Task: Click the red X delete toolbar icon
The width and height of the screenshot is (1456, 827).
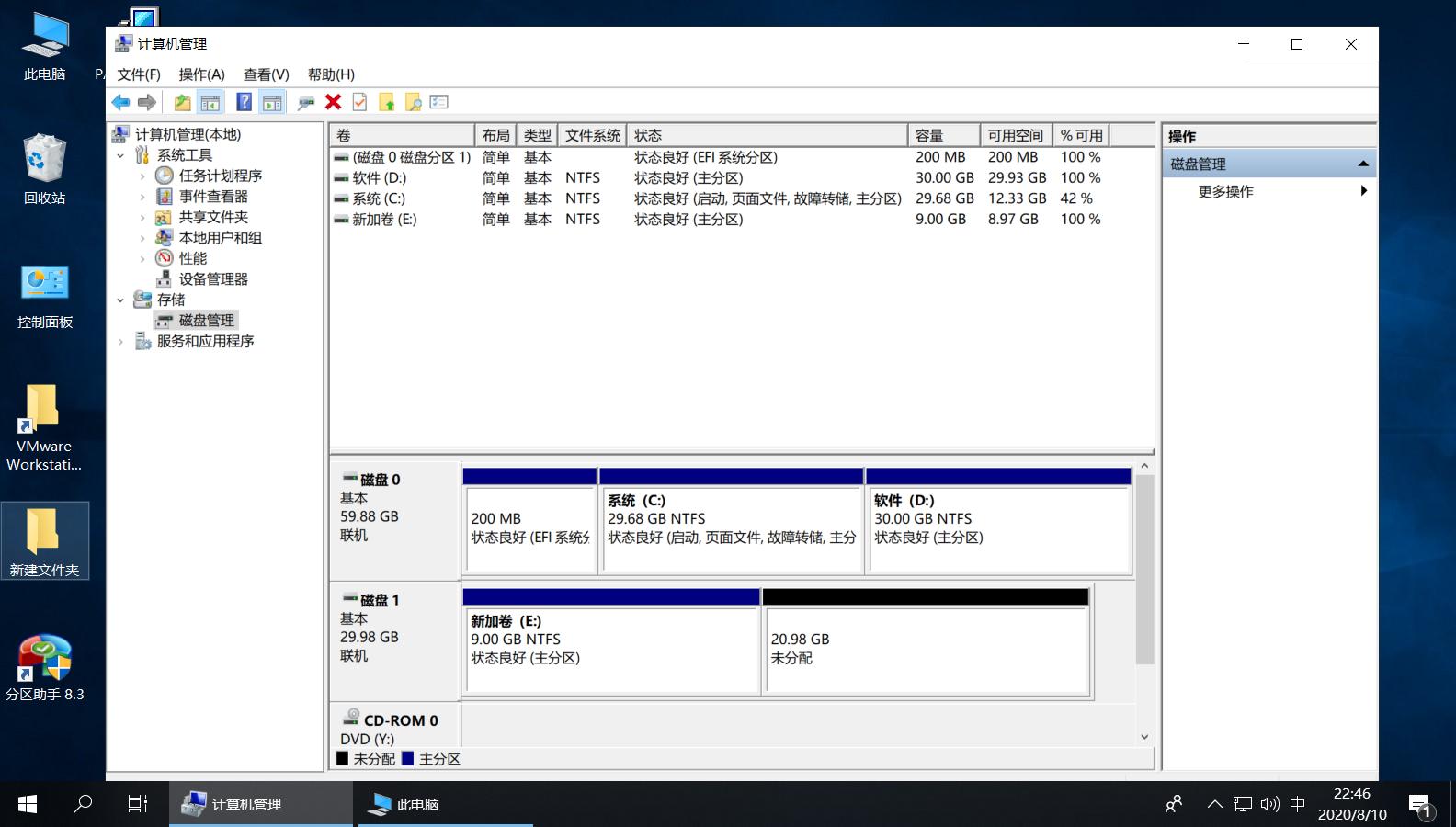Action: (x=333, y=102)
